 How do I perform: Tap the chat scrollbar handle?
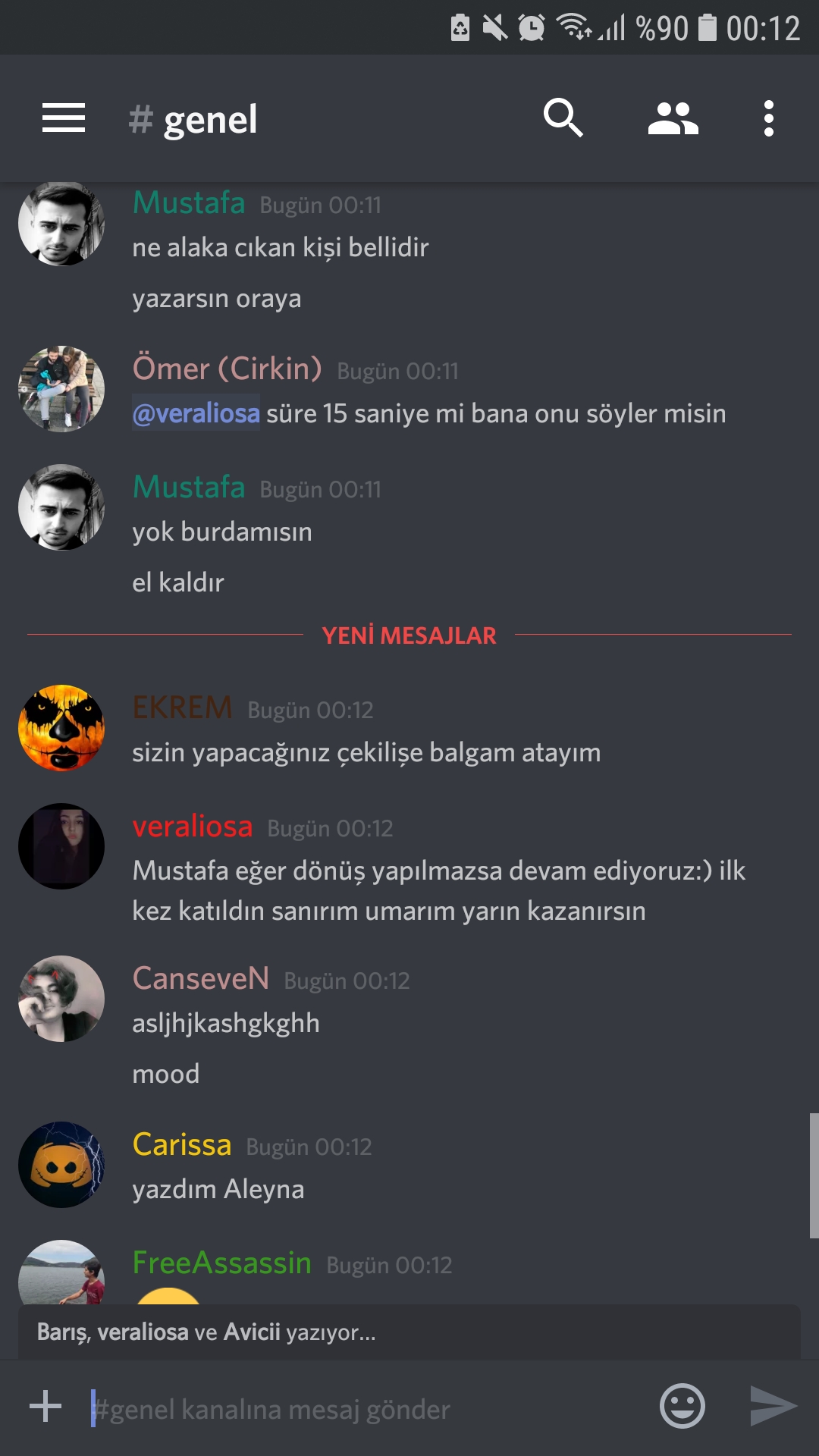point(814,1175)
